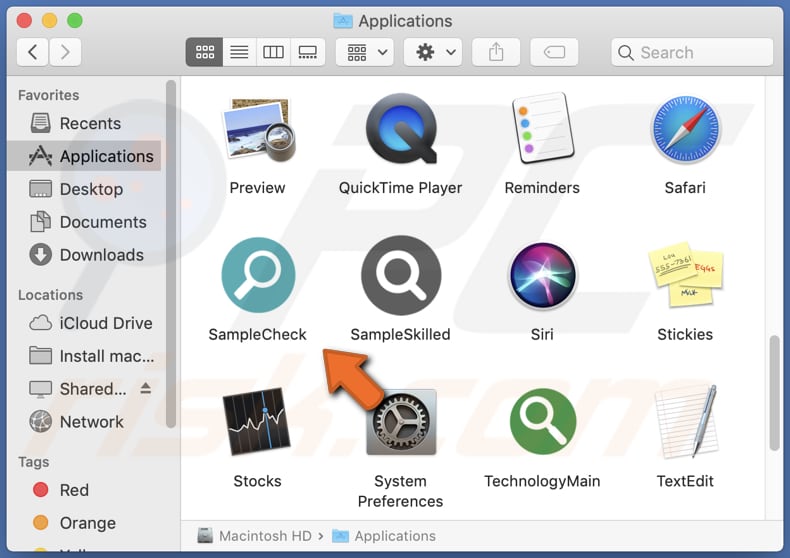Switch to column view mode
The image size is (790, 558).
[273, 52]
